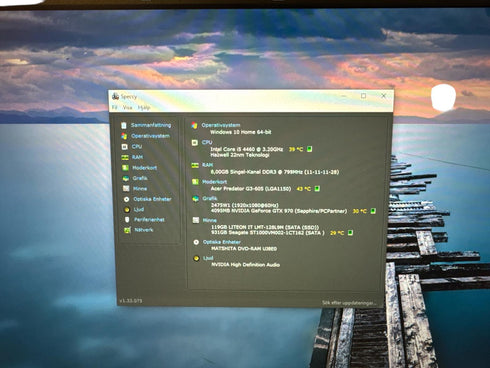The image size is (490, 368).
Task: Click the CPU heading link in summary
Action: click(207, 142)
